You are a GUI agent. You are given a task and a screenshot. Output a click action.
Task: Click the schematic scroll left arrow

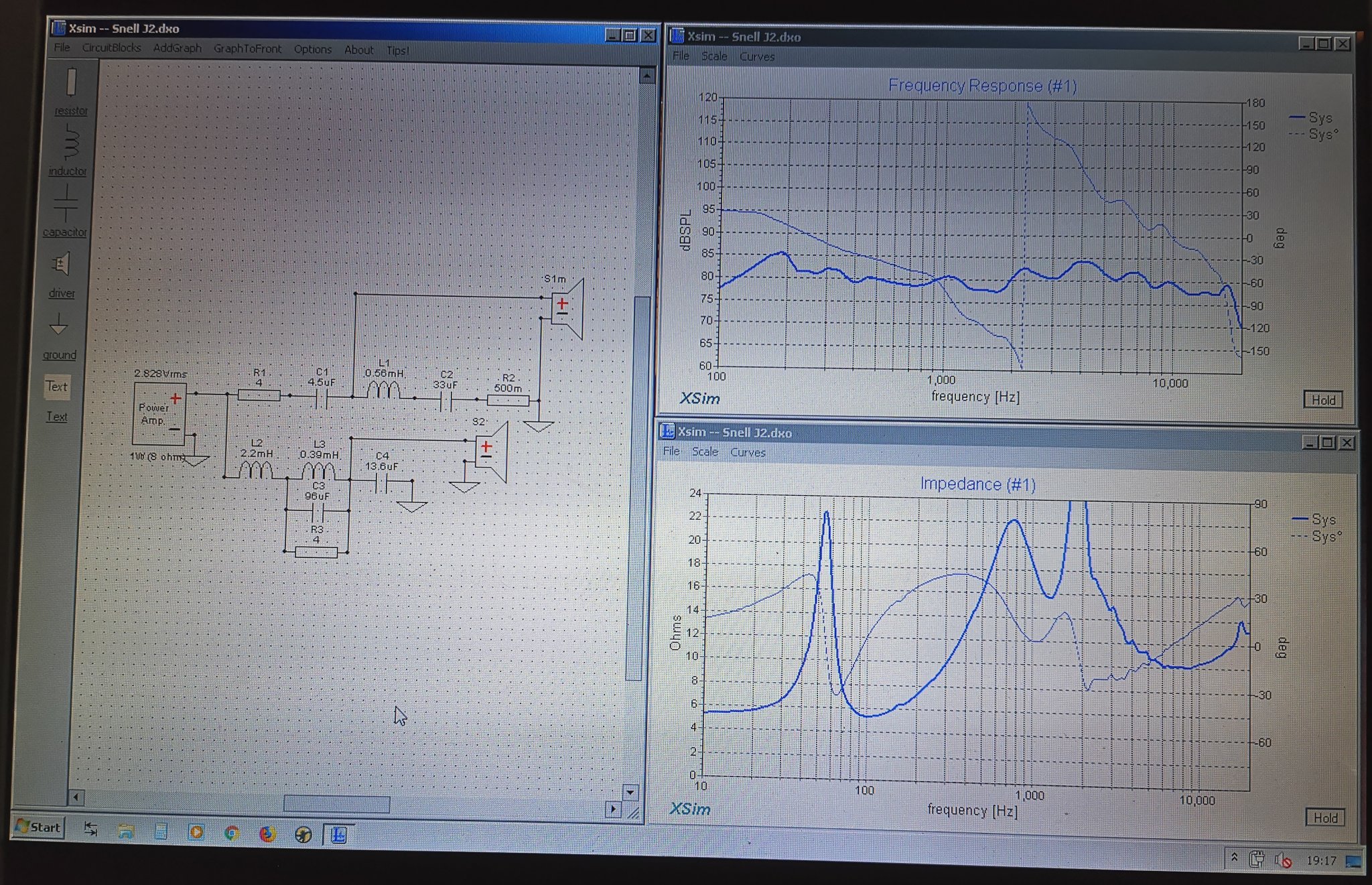(76, 797)
